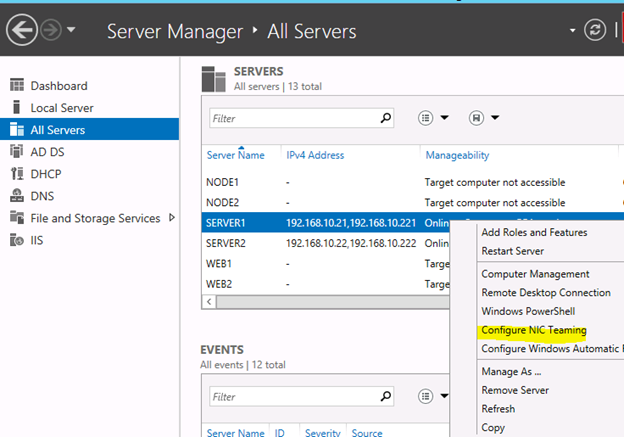The width and height of the screenshot is (624, 437).
Task: Select the WEB2 server row
Action: coord(326,284)
